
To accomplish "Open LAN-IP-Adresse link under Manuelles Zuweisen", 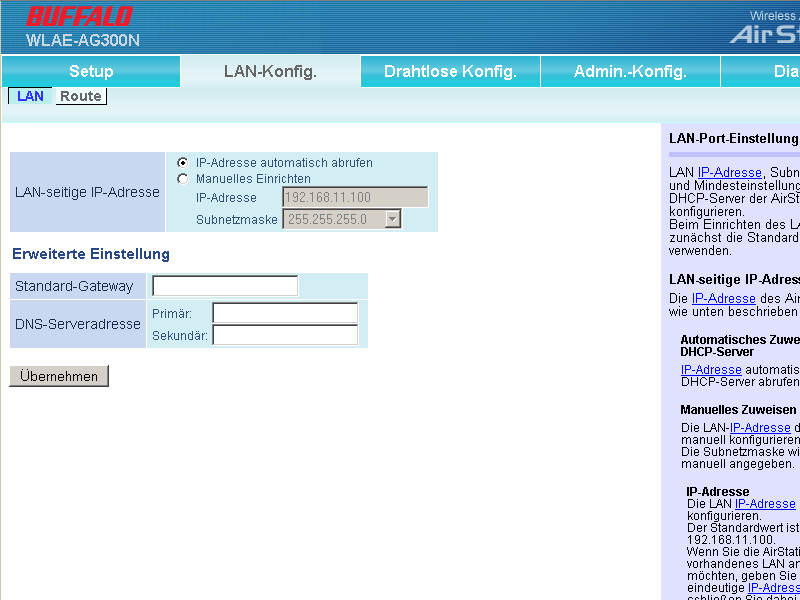I will 760,428.
